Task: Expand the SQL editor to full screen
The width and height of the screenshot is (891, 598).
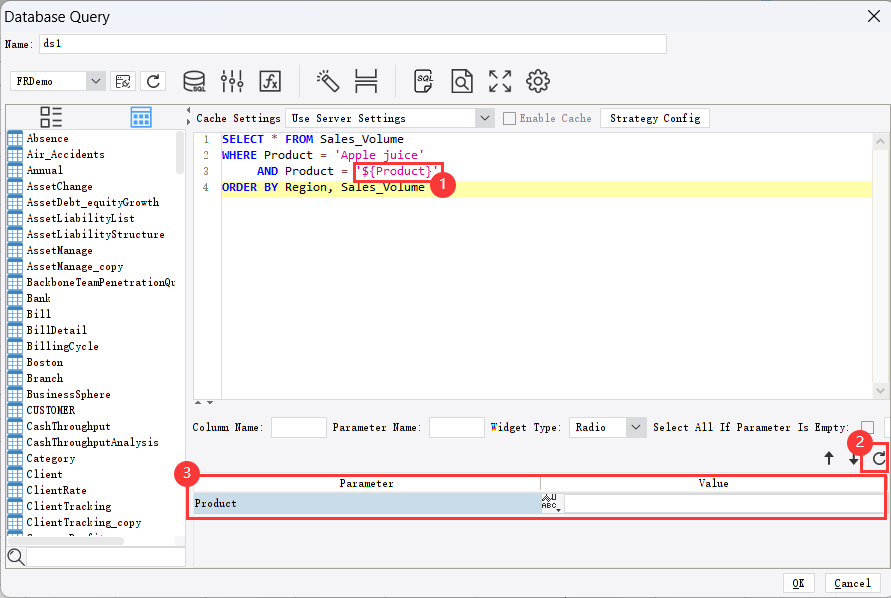Action: pyautogui.click(x=500, y=81)
